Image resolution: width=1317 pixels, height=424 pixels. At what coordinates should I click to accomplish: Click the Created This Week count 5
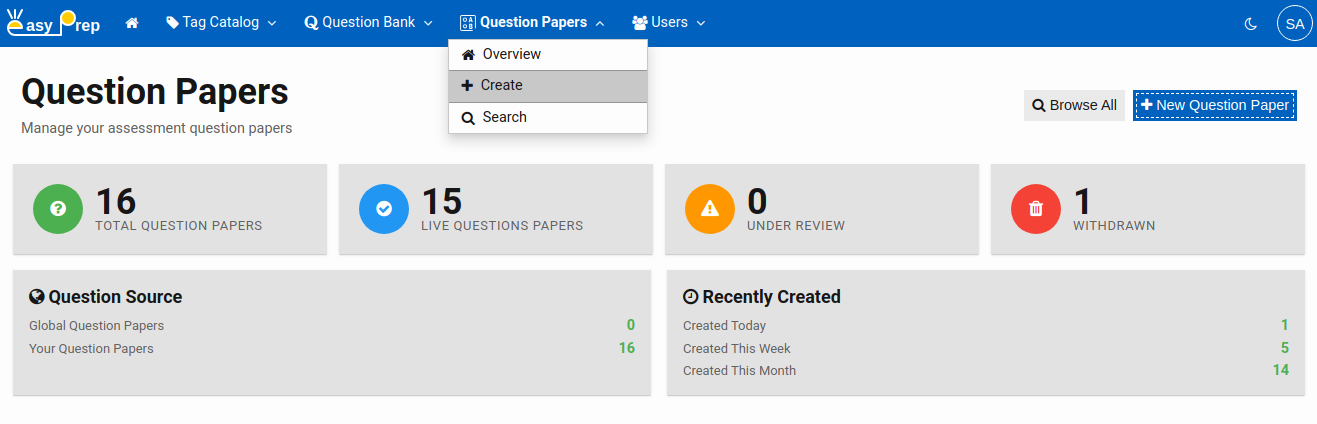[x=1284, y=348]
